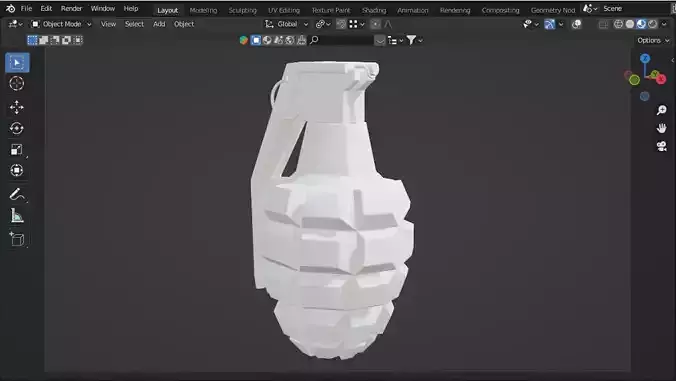The width and height of the screenshot is (676, 381).
Task: Activate the Annotate pencil tool
Action: click(17, 195)
